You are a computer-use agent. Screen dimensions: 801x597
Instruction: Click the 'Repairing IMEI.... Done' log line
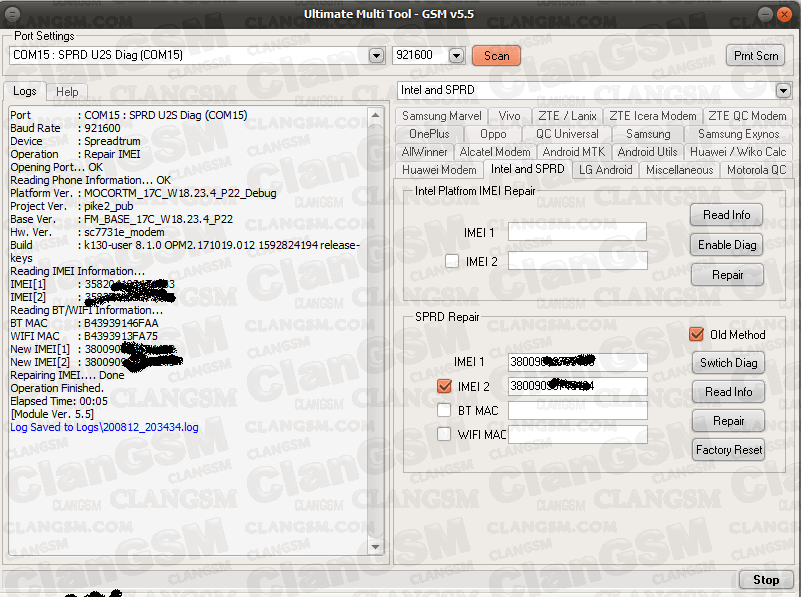coord(67,375)
